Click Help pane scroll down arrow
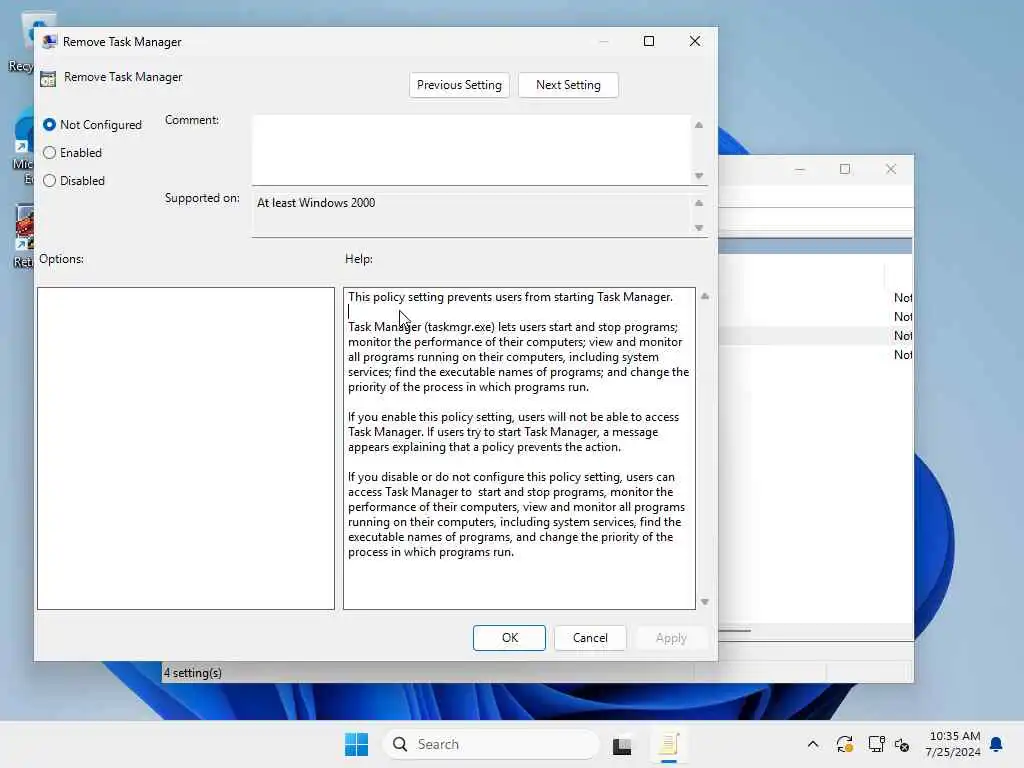This screenshot has width=1024, height=768. [x=705, y=601]
